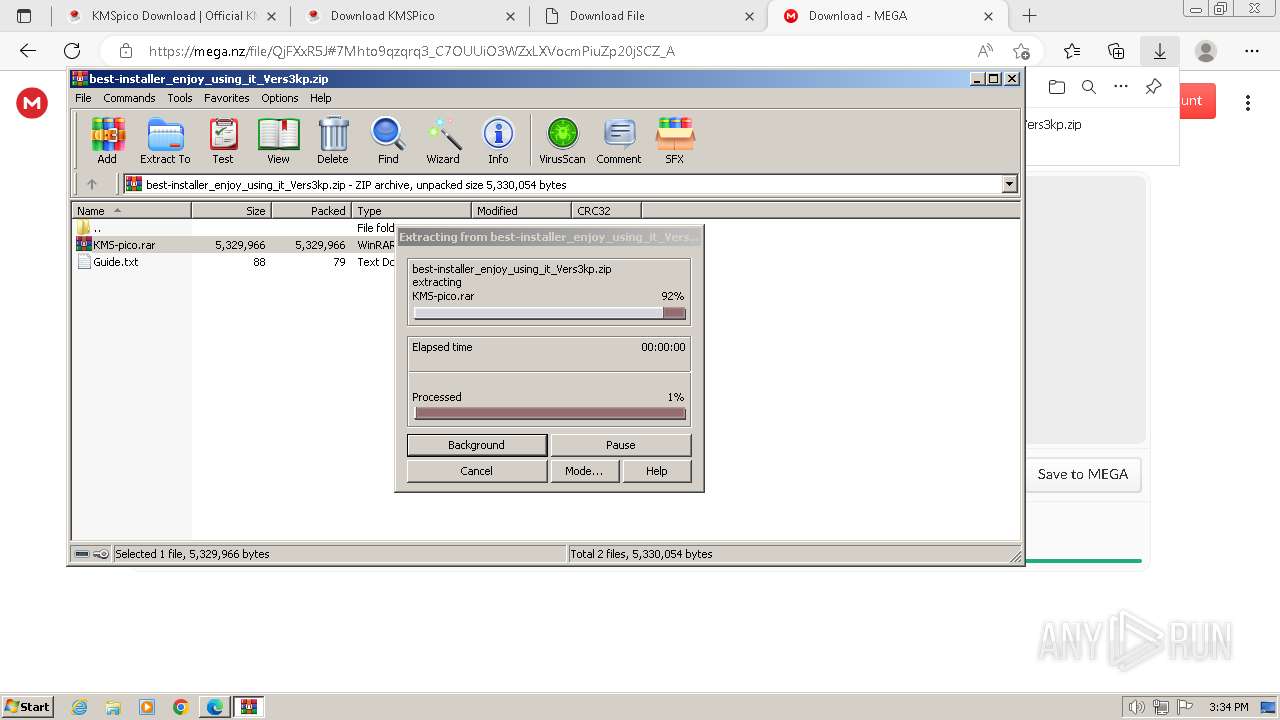Screen dimensions: 1280x720
Task: Cancel the extraction
Action: 476,471
